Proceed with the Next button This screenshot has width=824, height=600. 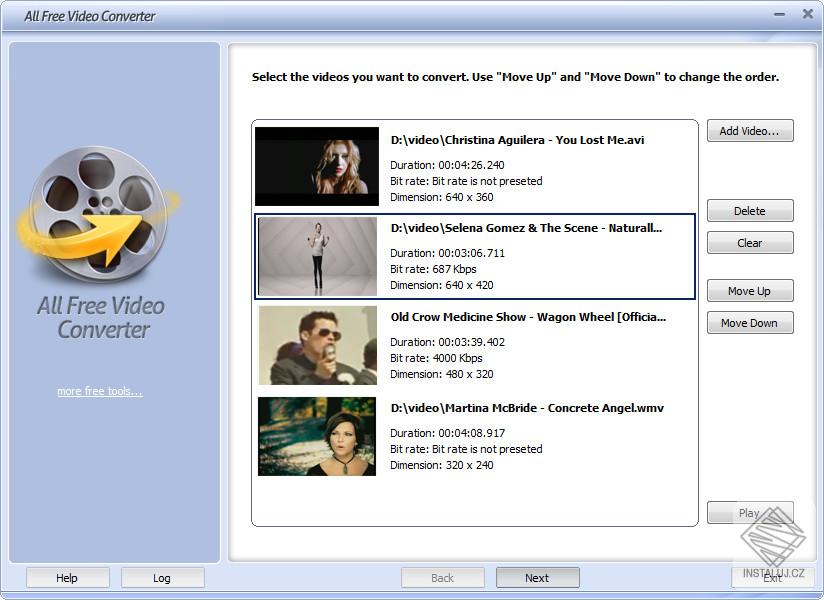coord(537,577)
